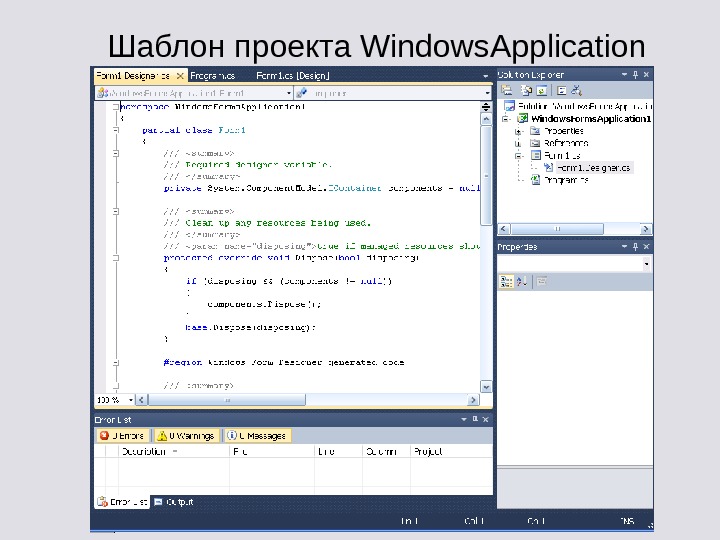Open the document tabs overflow dropdown
The image size is (720, 540).
coord(485,76)
